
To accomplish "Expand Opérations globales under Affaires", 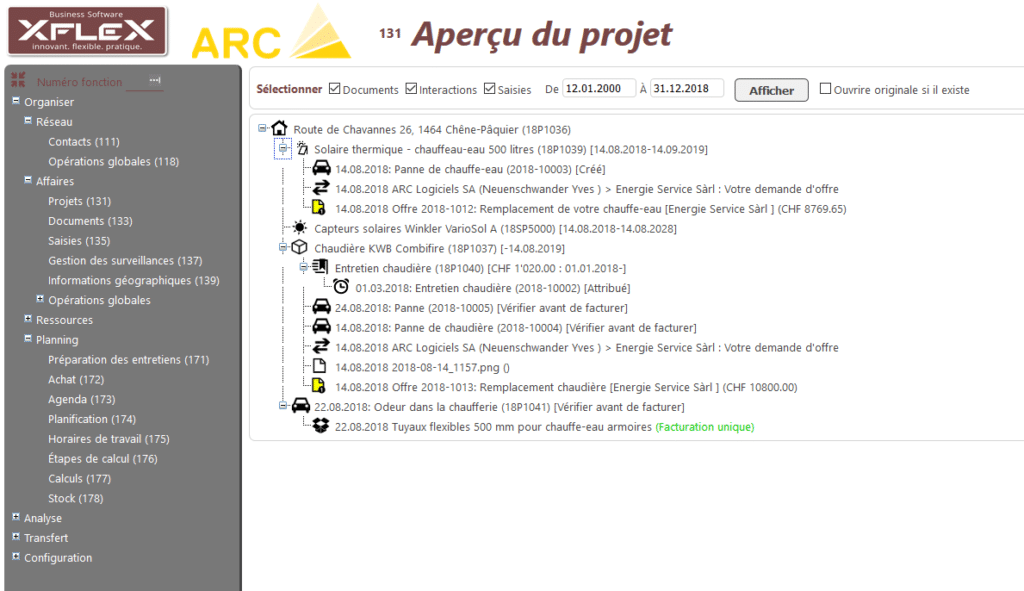I will 40,298.
